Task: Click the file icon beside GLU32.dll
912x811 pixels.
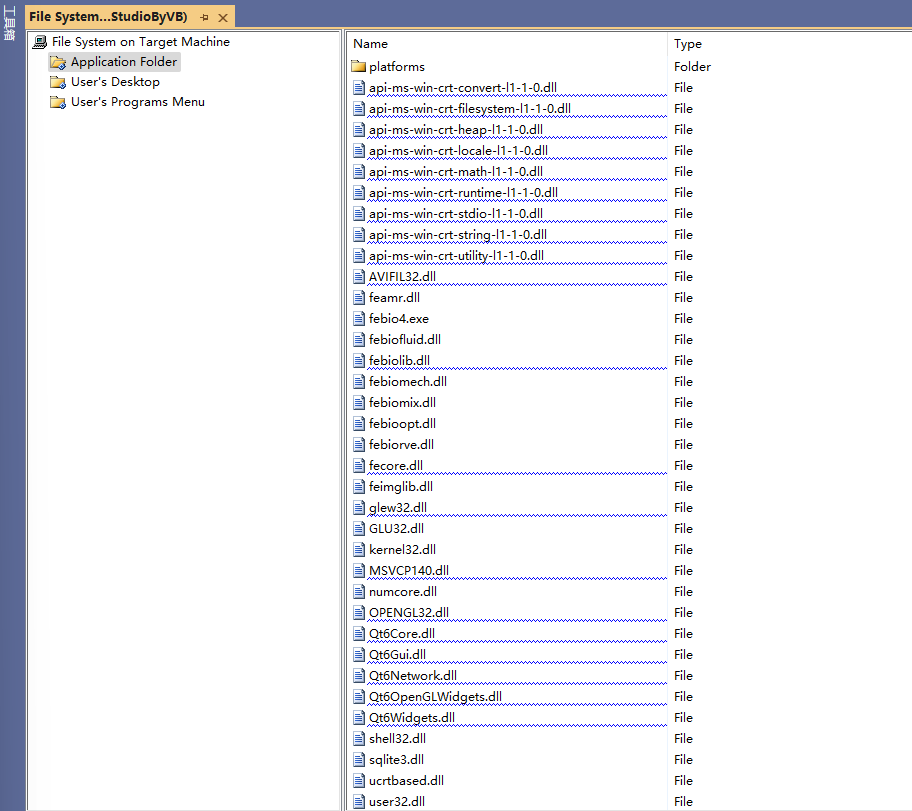Action: point(359,529)
